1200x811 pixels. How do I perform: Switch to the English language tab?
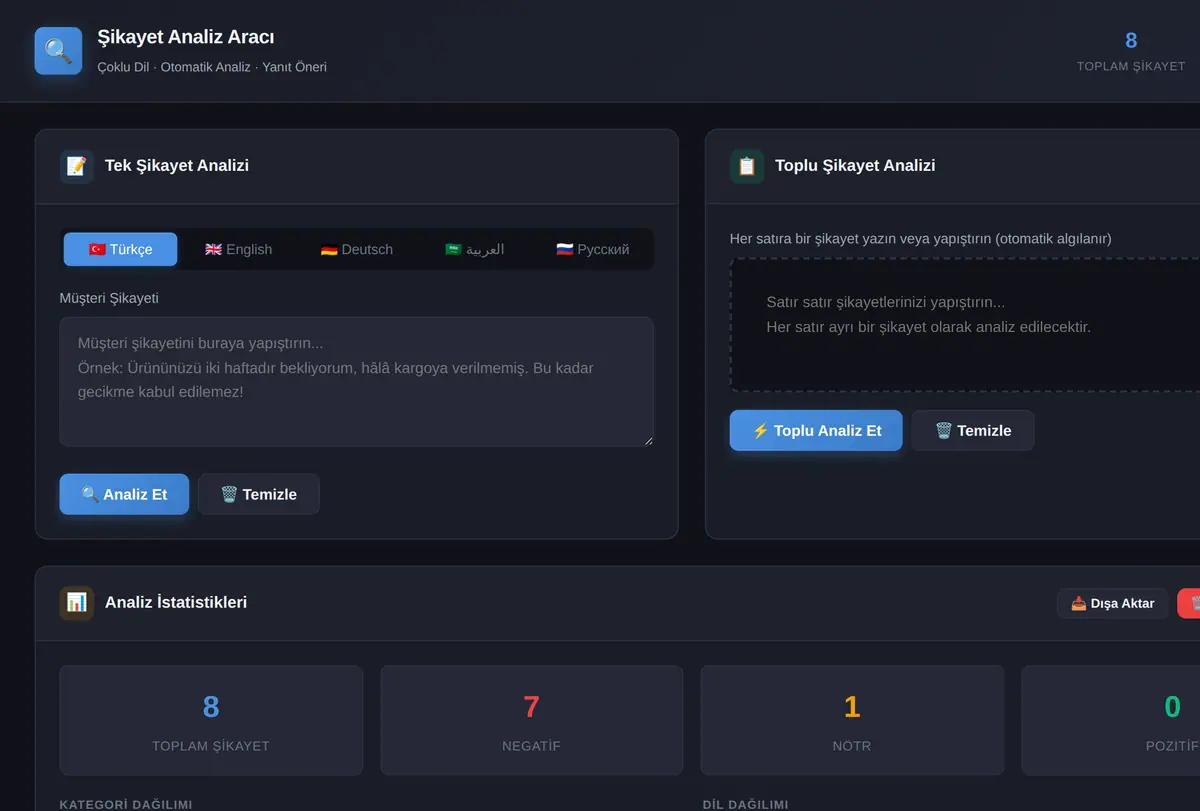(238, 250)
